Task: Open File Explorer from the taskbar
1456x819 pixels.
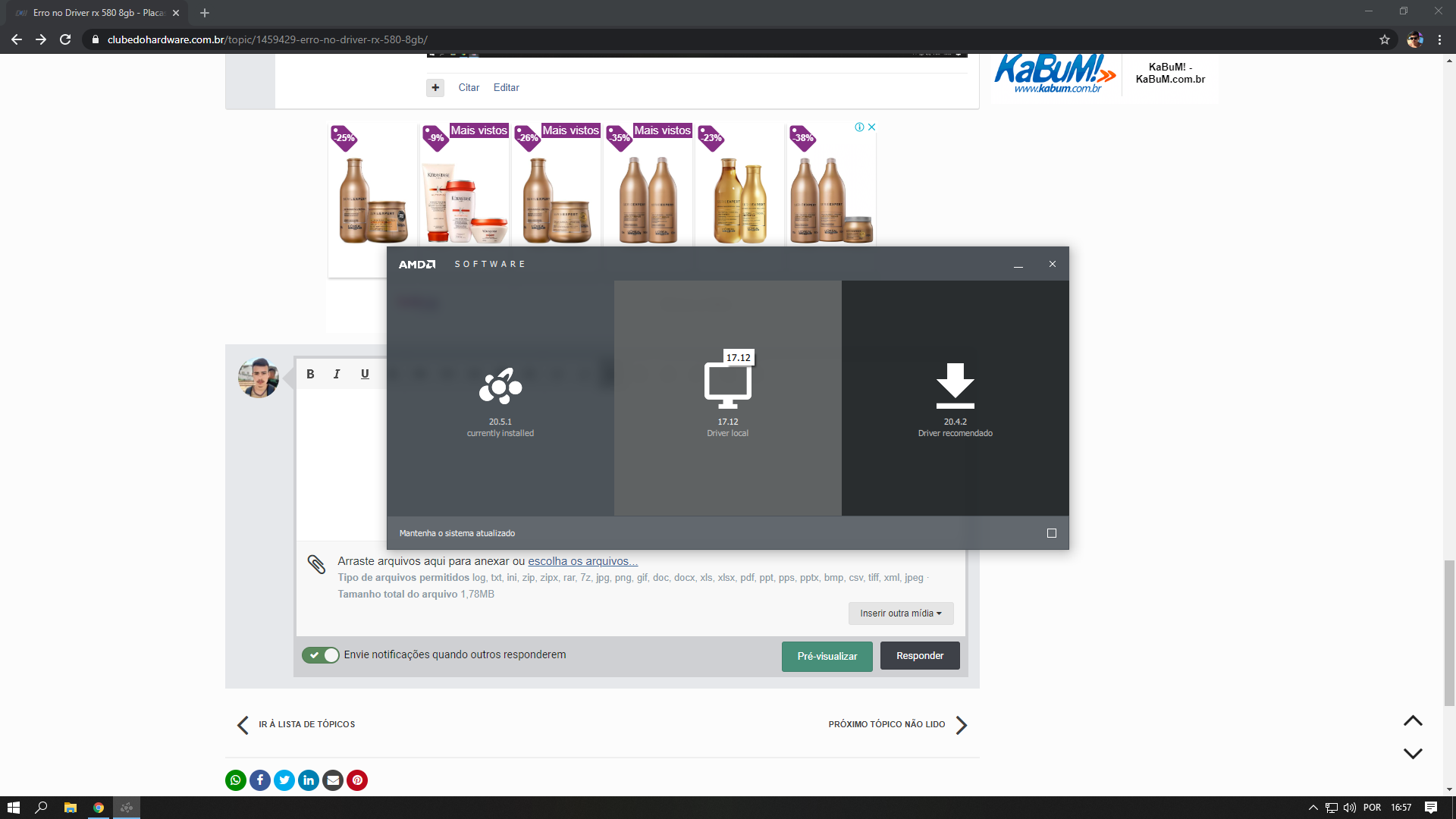Action: [71, 808]
